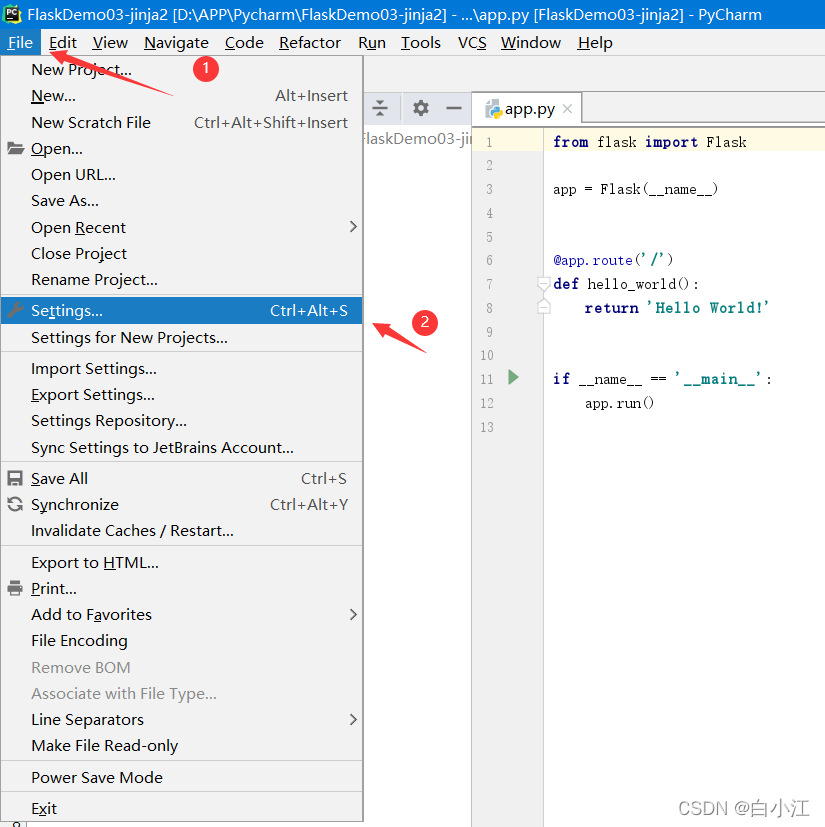Click the floppy disk Save All icon
825x827 pixels.
pyautogui.click(x=15, y=478)
